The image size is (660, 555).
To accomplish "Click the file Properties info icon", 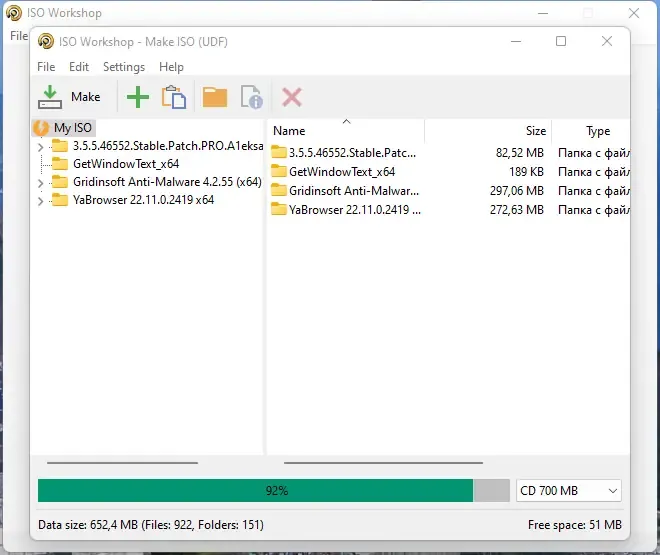I will (251, 97).
